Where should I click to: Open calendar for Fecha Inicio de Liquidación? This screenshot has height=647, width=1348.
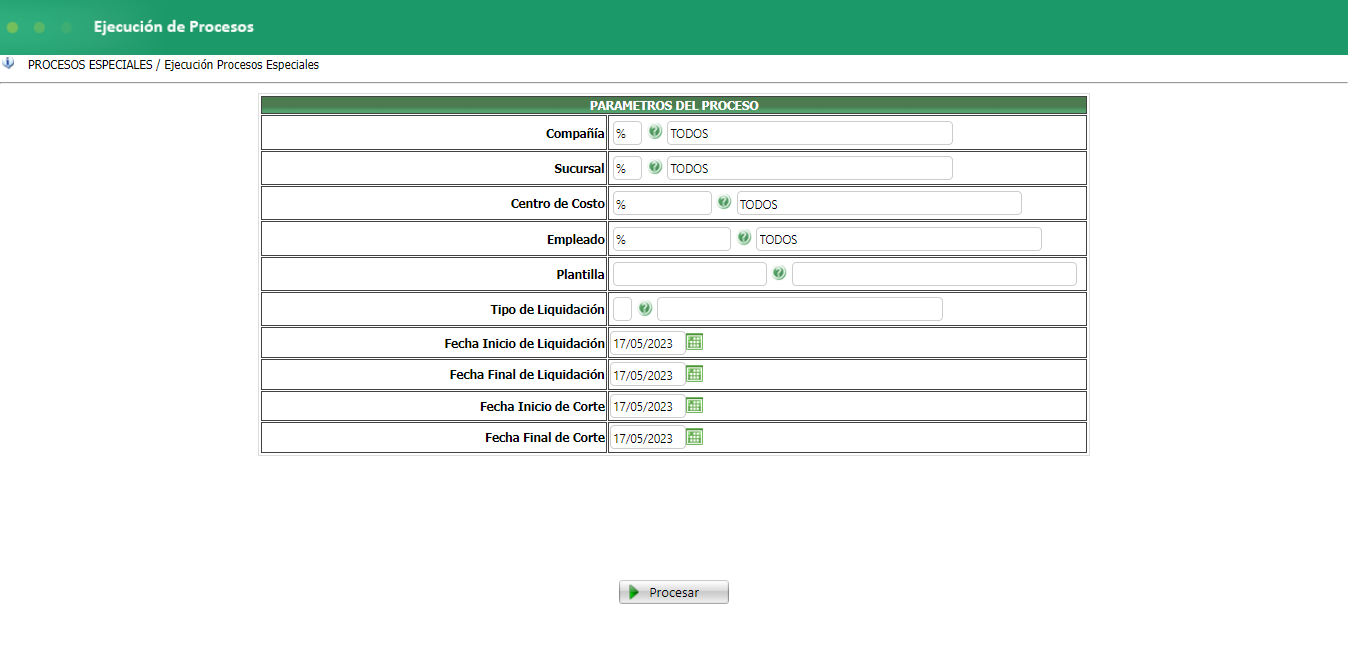coord(695,342)
